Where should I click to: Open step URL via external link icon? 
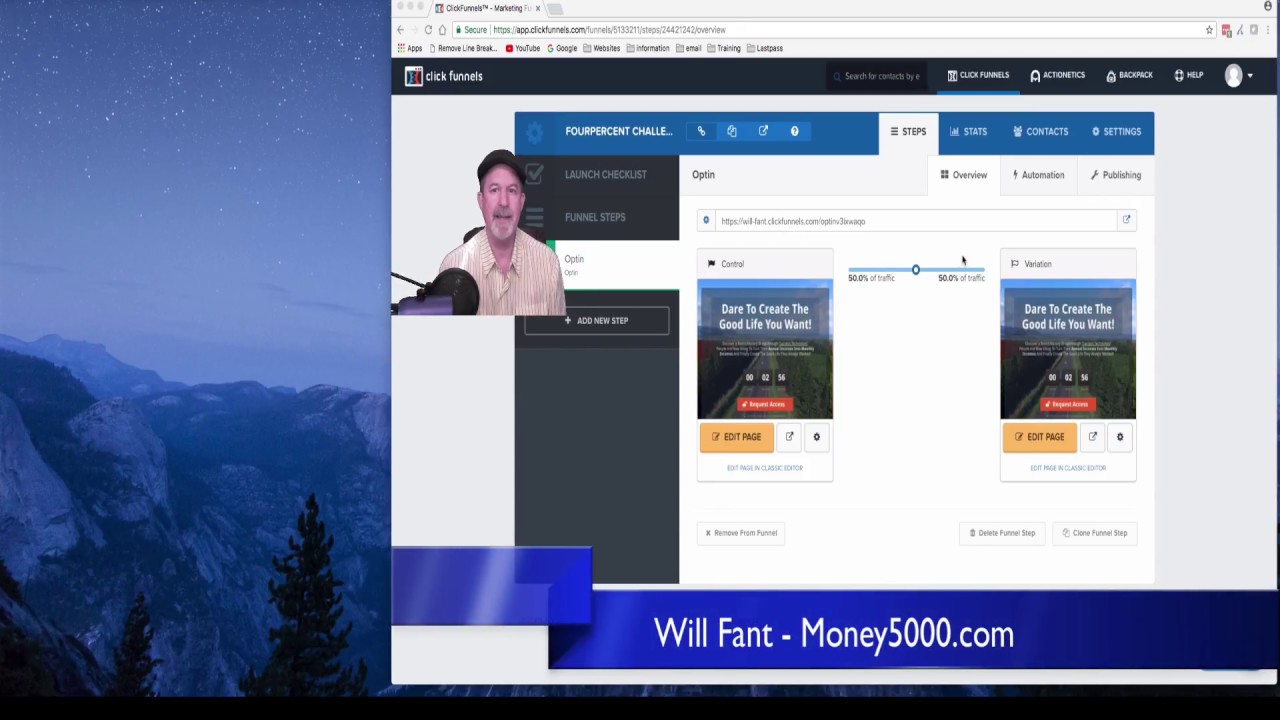1126,220
